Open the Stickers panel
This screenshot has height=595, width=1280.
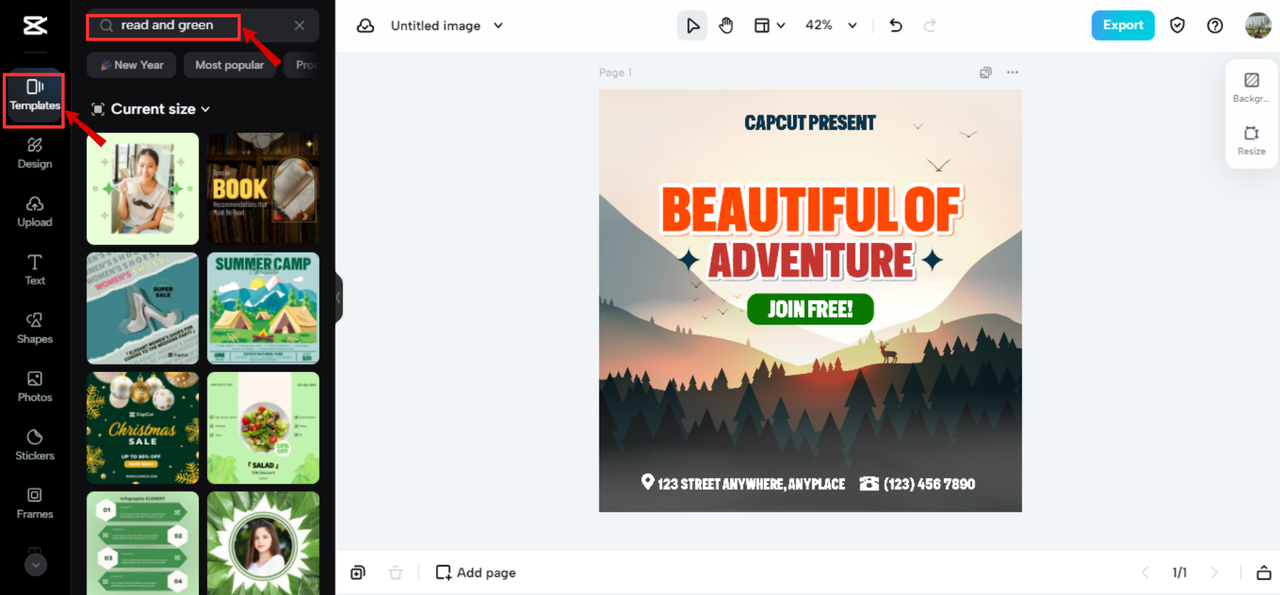point(35,445)
